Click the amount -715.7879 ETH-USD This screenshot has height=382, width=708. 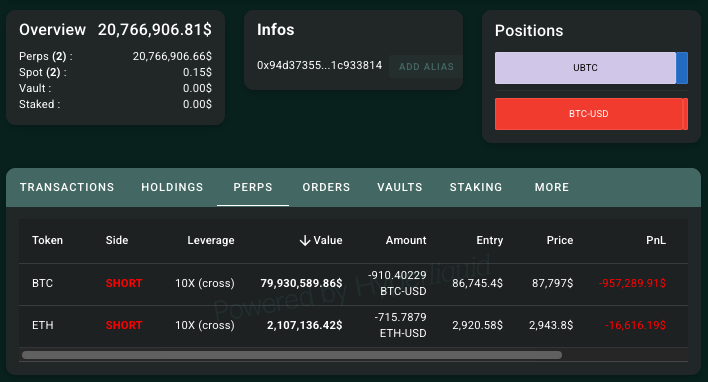pyautogui.click(x=400, y=325)
